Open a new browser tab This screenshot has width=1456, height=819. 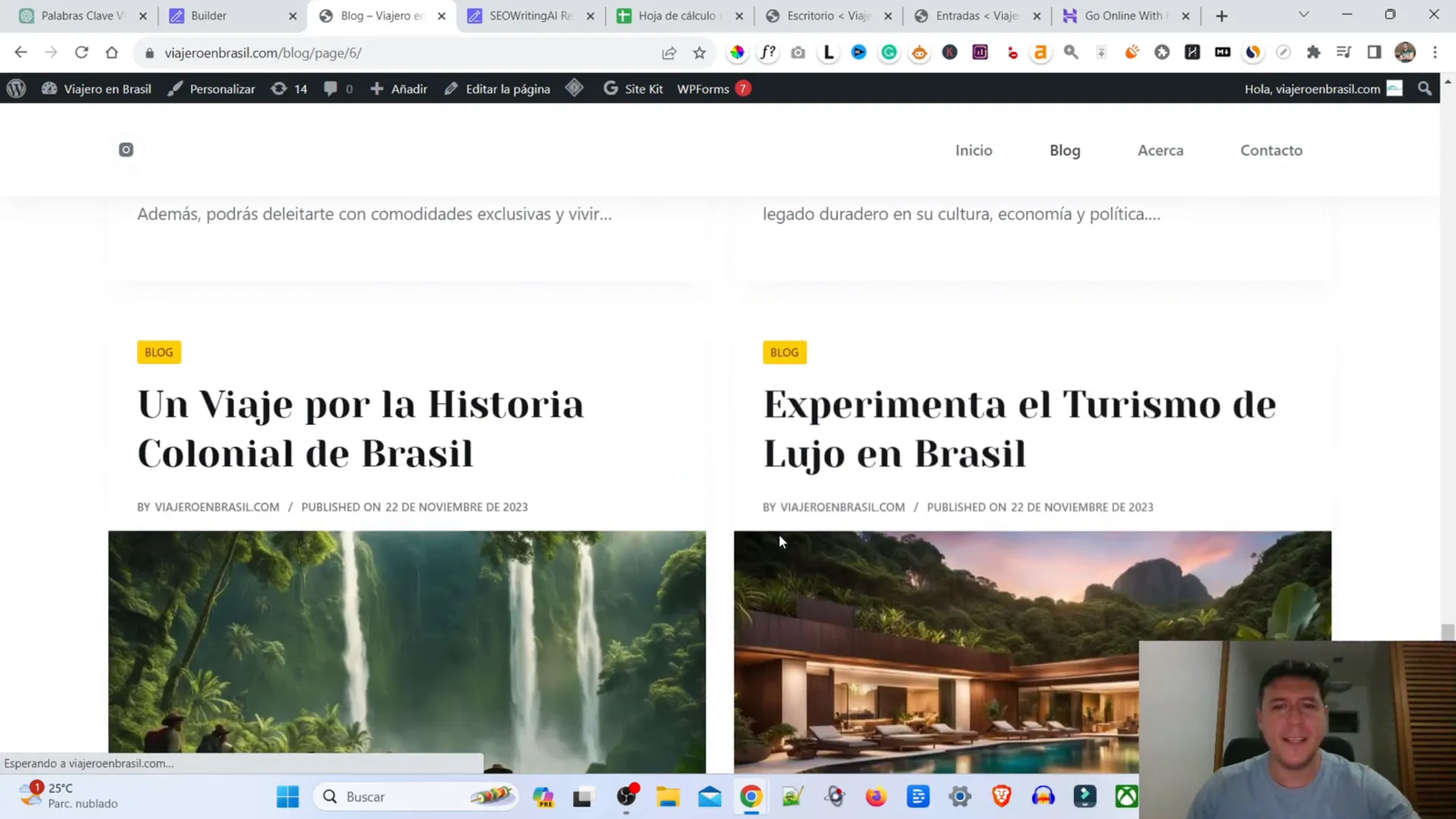click(1221, 15)
